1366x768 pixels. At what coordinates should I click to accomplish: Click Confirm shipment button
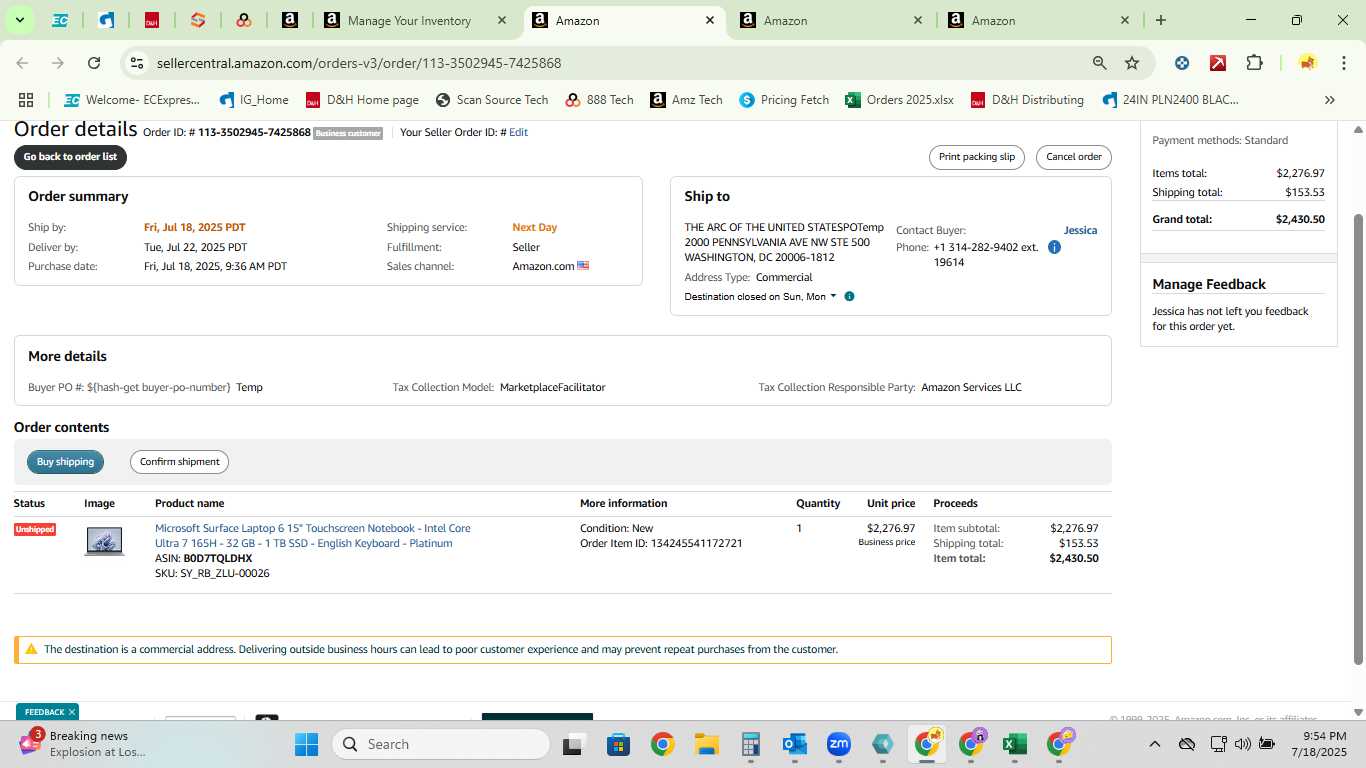pos(179,462)
